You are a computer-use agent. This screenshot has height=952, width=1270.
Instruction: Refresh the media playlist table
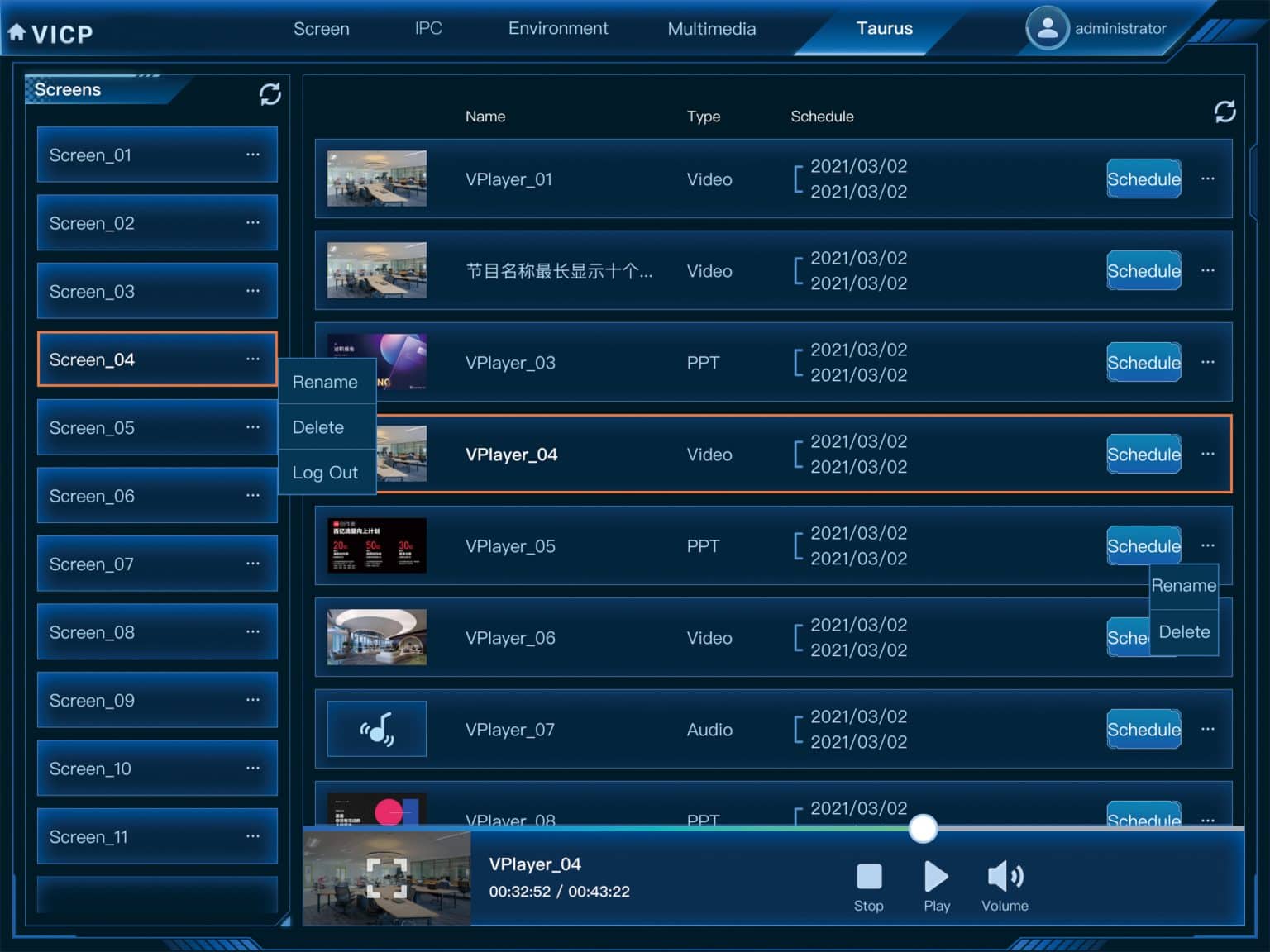pyautogui.click(x=1225, y=112)
